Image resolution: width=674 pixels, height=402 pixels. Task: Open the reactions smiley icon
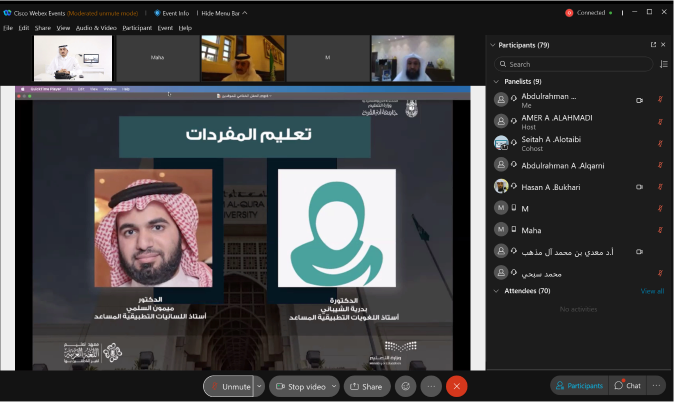pyautogui.click(x=405, y=387)
